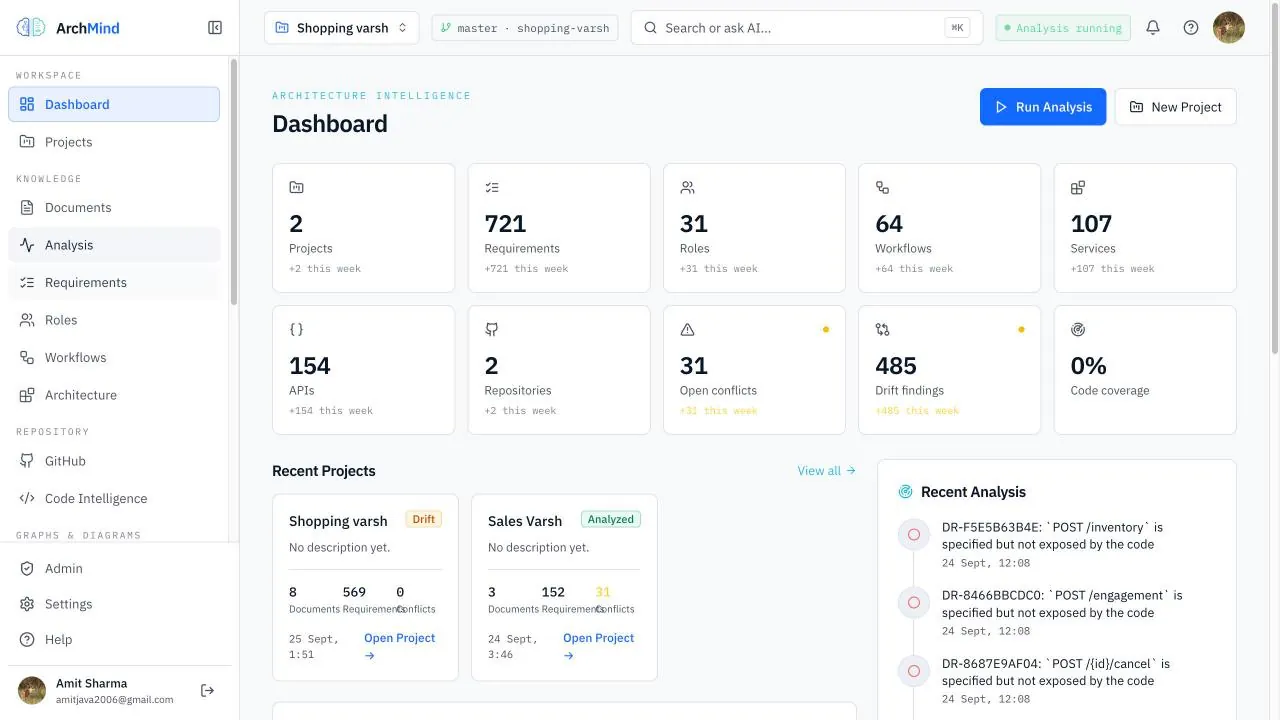Click the Open conflicts warning triangle icon
1280x720 pixels.
pyautogui.click(x=687, y=329)
